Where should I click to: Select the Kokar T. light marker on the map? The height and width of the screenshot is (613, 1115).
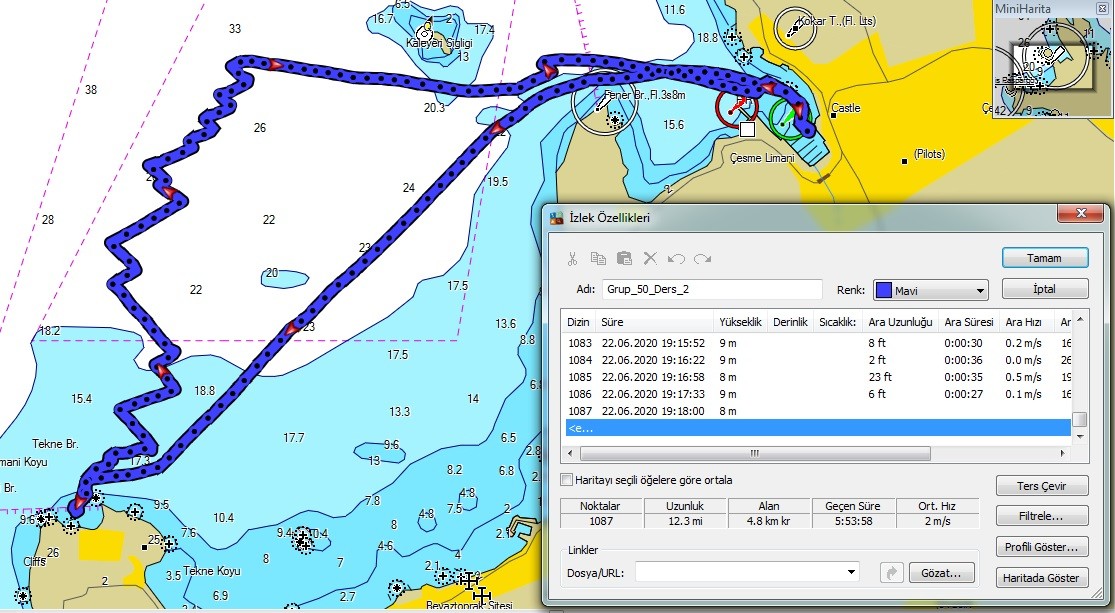[x=794, y=28]
